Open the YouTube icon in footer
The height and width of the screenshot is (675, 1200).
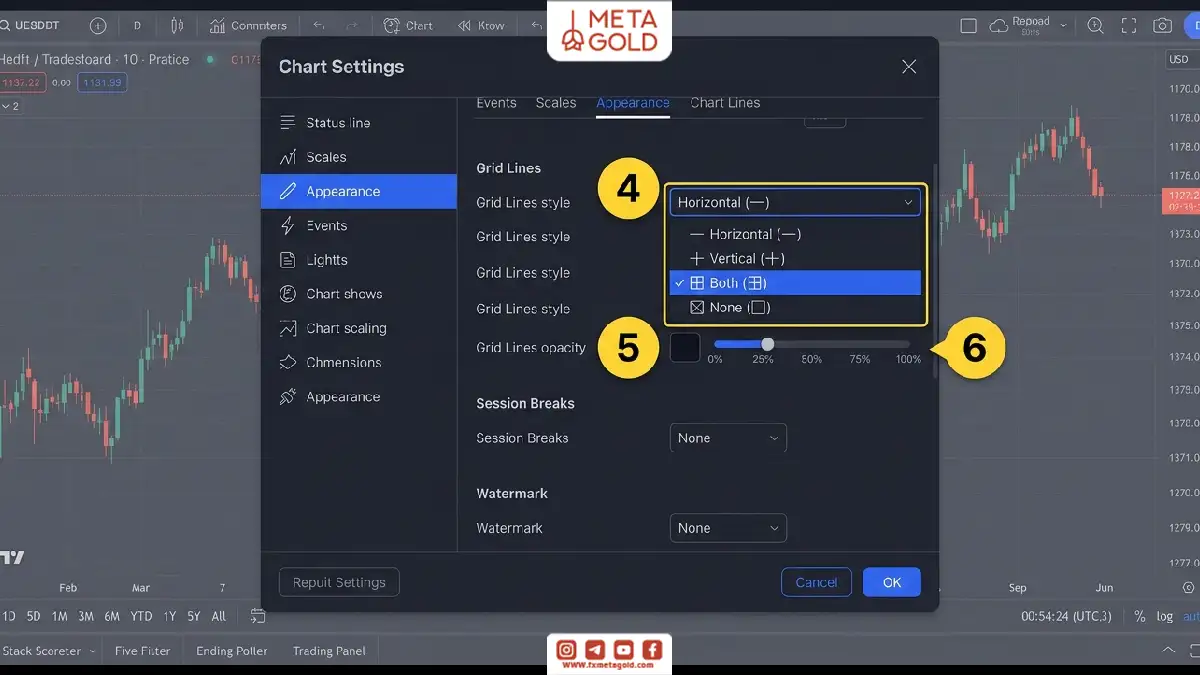623,650
